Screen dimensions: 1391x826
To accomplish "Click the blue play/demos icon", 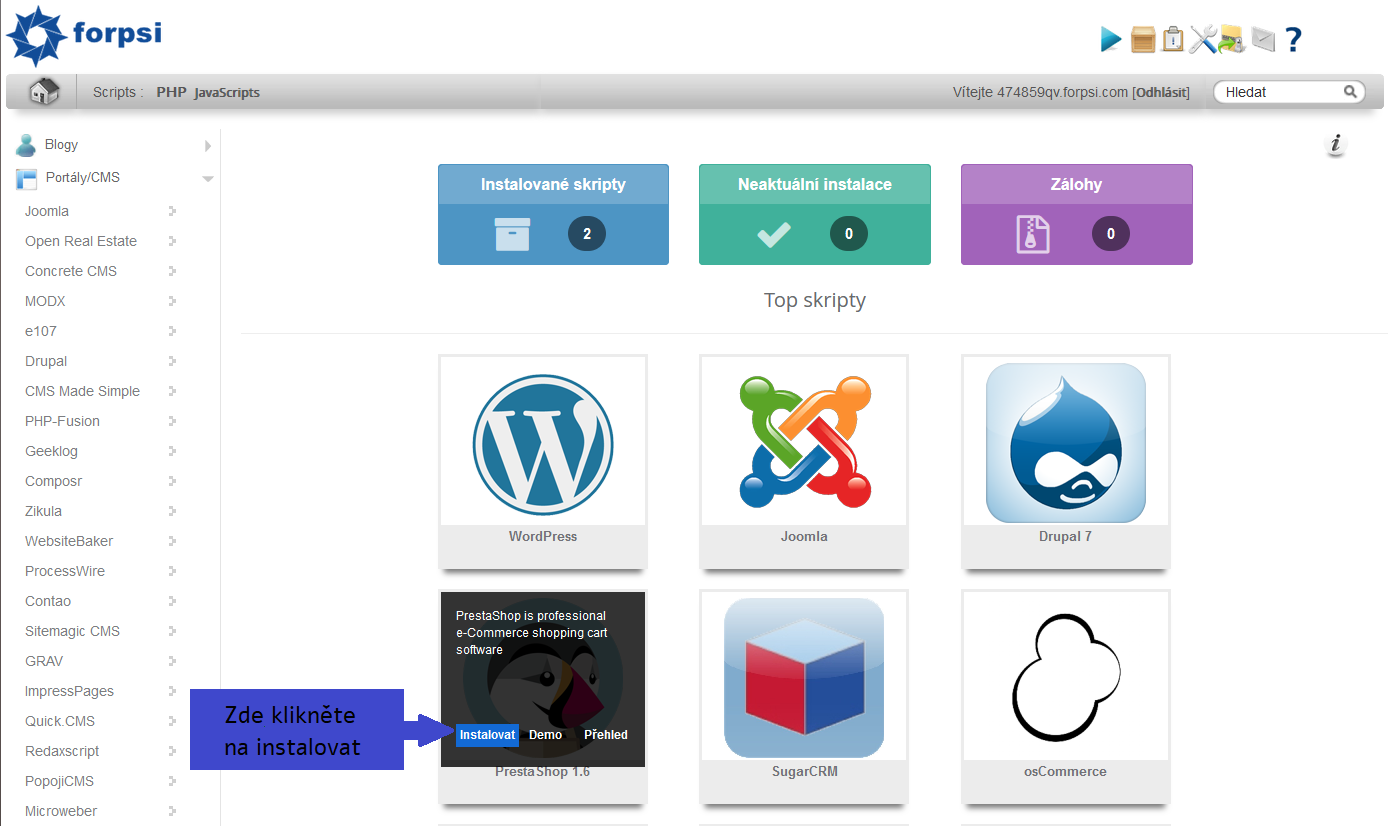I will (1110, 39).
